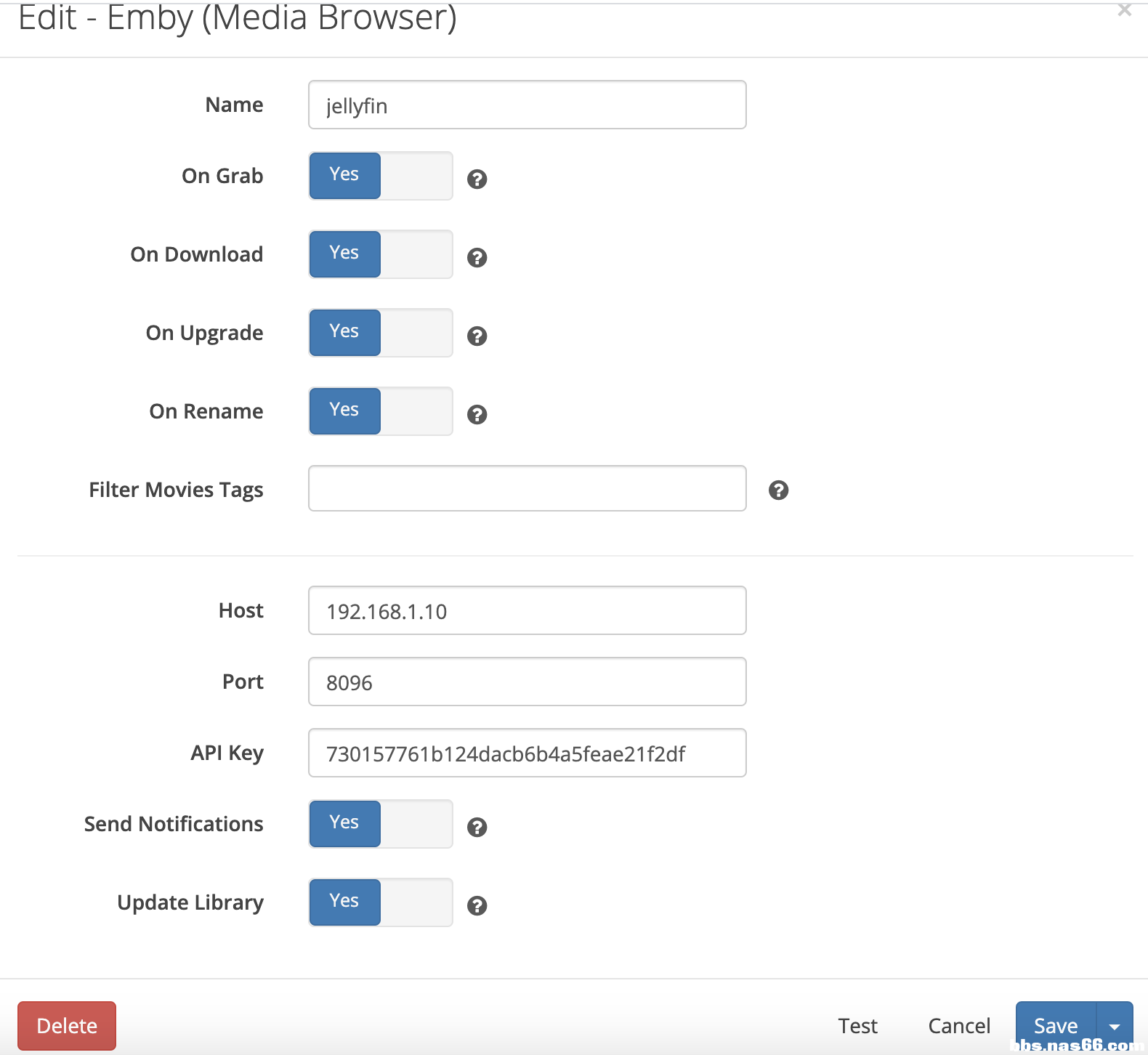Screen dimensions: 1148x1055
Task: Close the Edit Emby dialog
Action: [x=1125, y=10]
